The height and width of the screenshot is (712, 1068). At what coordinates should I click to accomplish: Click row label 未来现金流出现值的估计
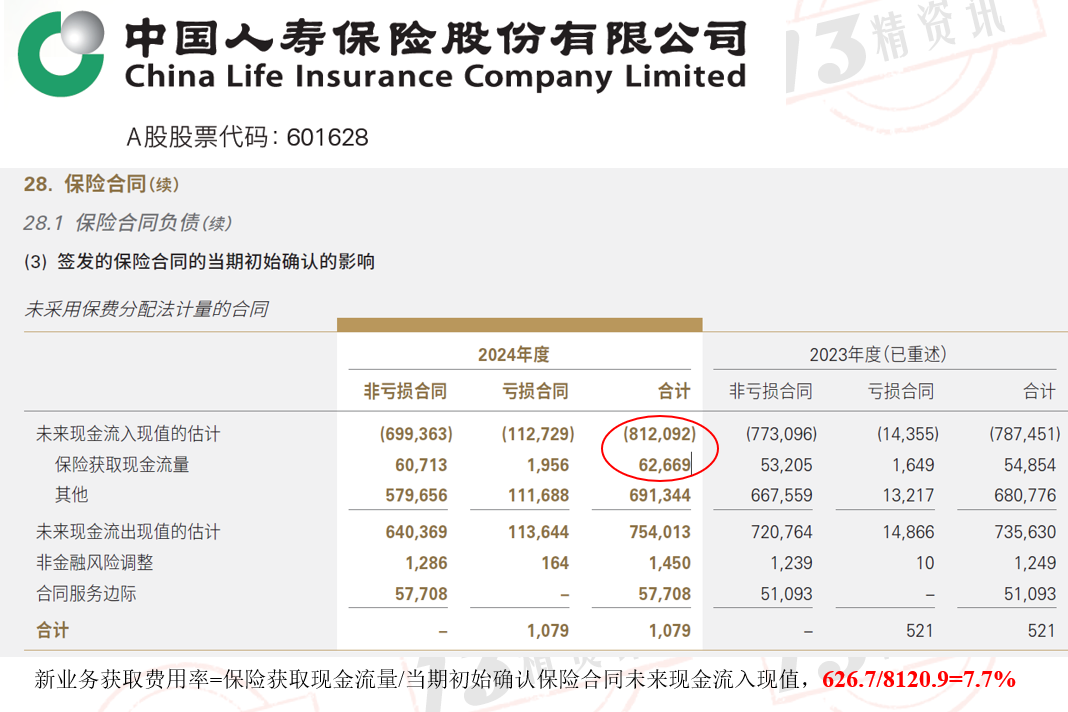pos(128,532)
